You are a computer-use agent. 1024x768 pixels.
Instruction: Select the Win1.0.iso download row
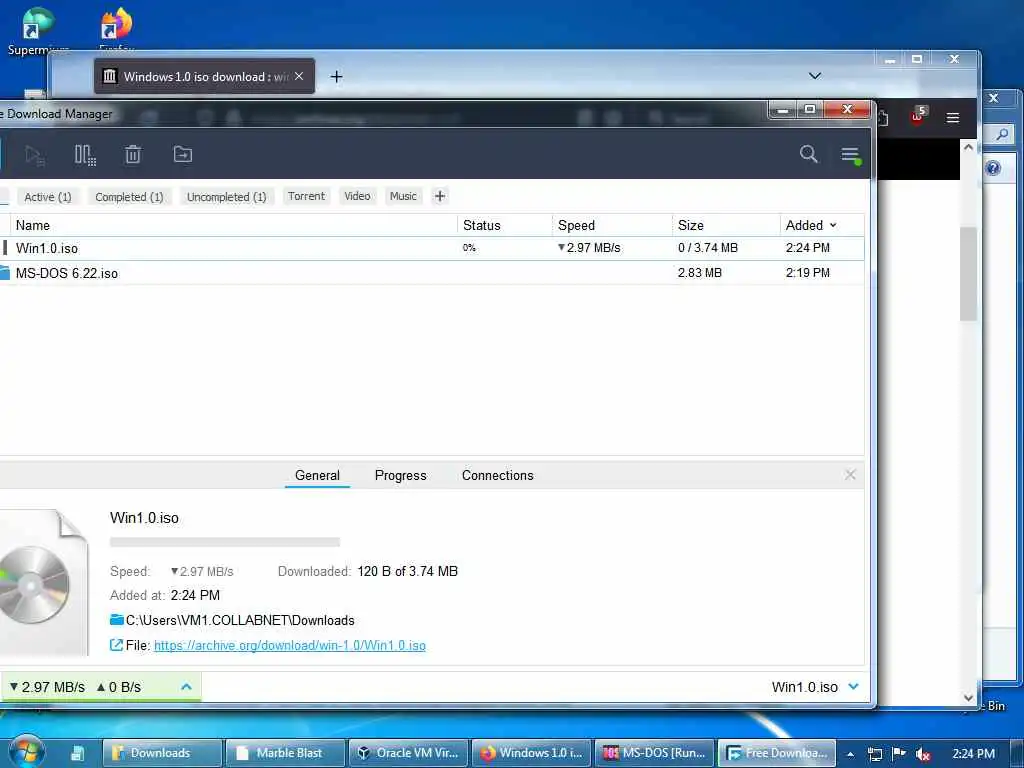(x=431, y=248)
